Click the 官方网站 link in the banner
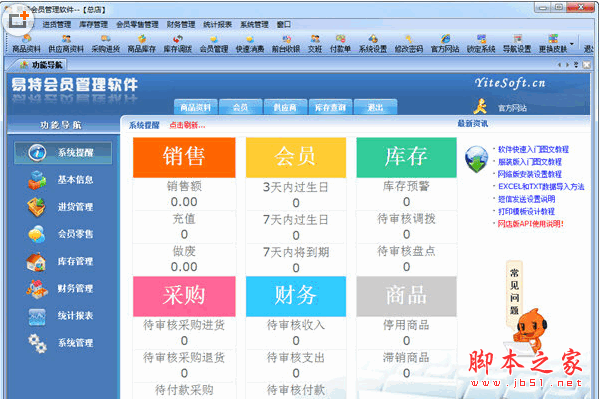This screenshot has width=599, height=399. coord(512,108)
